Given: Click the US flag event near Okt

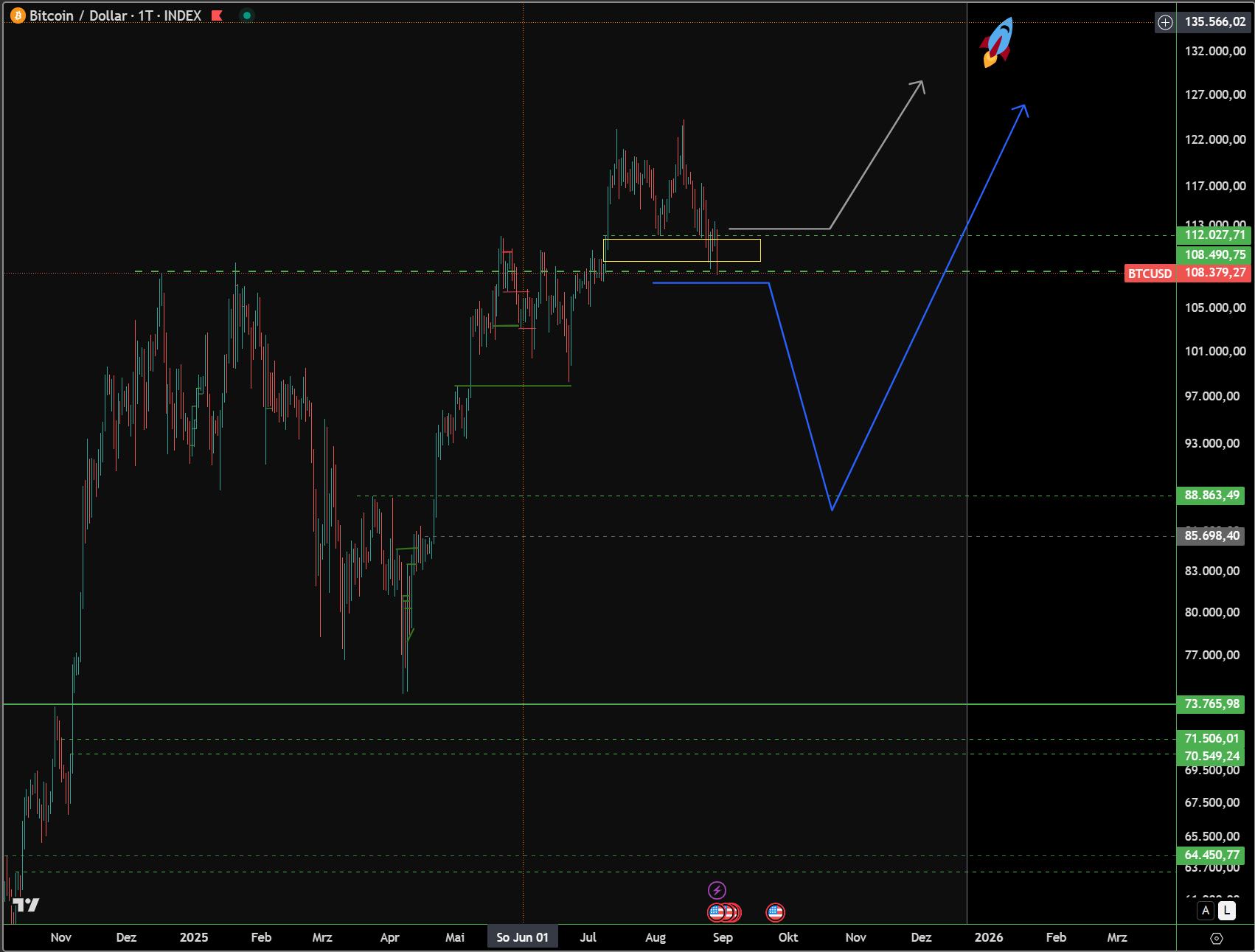Looking at the screenshot, I should pos(775,912).
